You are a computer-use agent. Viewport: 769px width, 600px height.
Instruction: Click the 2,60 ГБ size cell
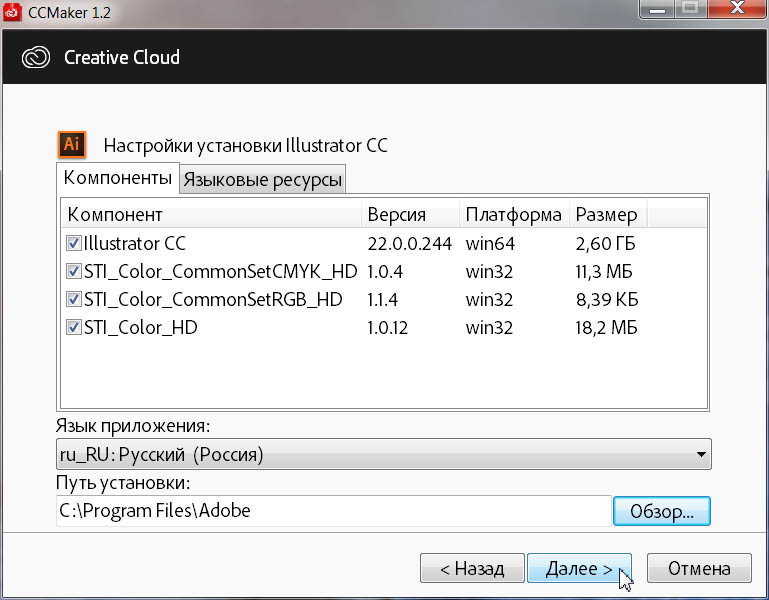[x=606, y=243]
